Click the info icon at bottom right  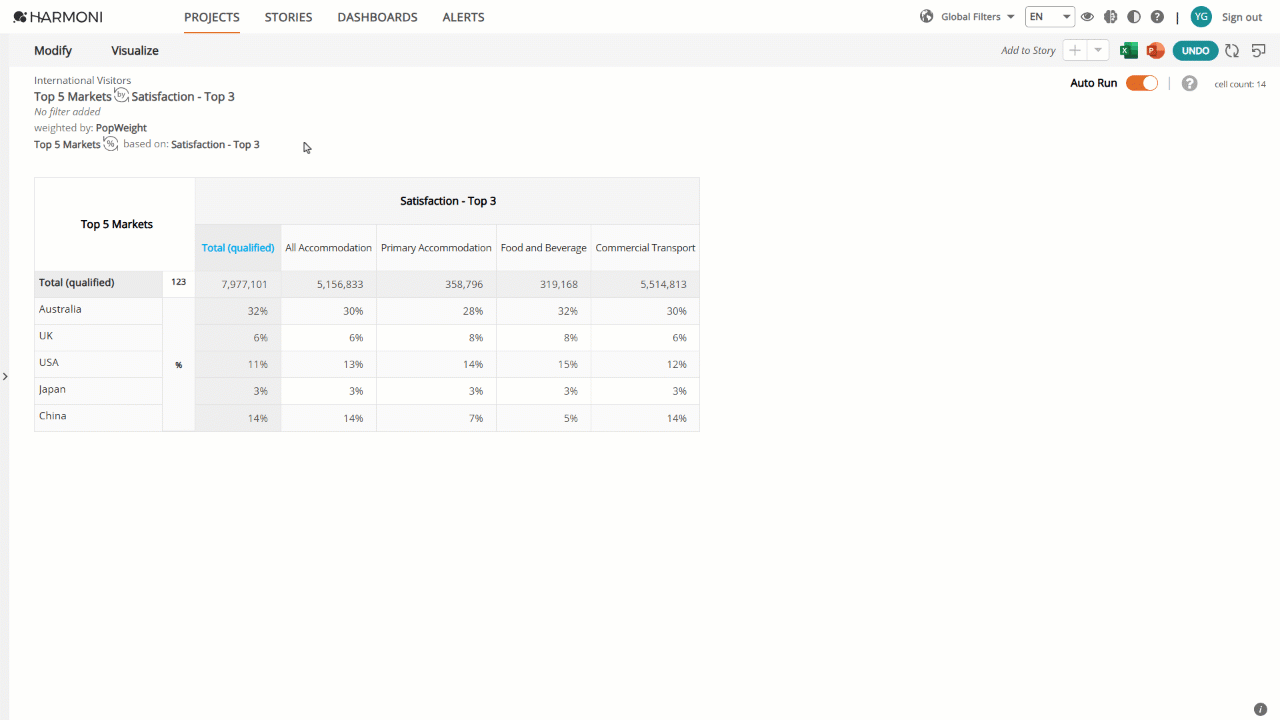(1260, 709)
